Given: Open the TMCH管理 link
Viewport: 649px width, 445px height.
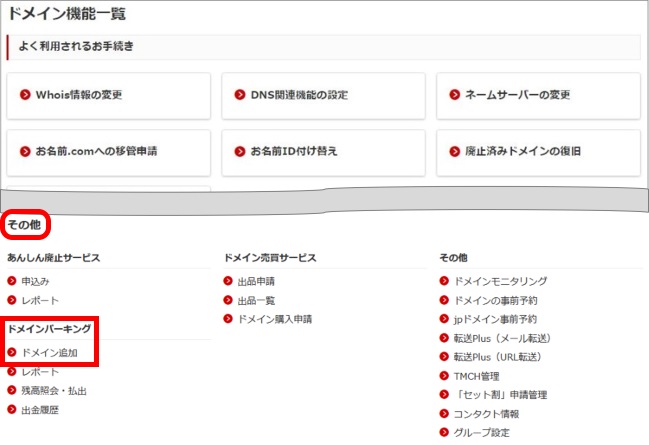Looking at the screenshot, I should (476, 376).
